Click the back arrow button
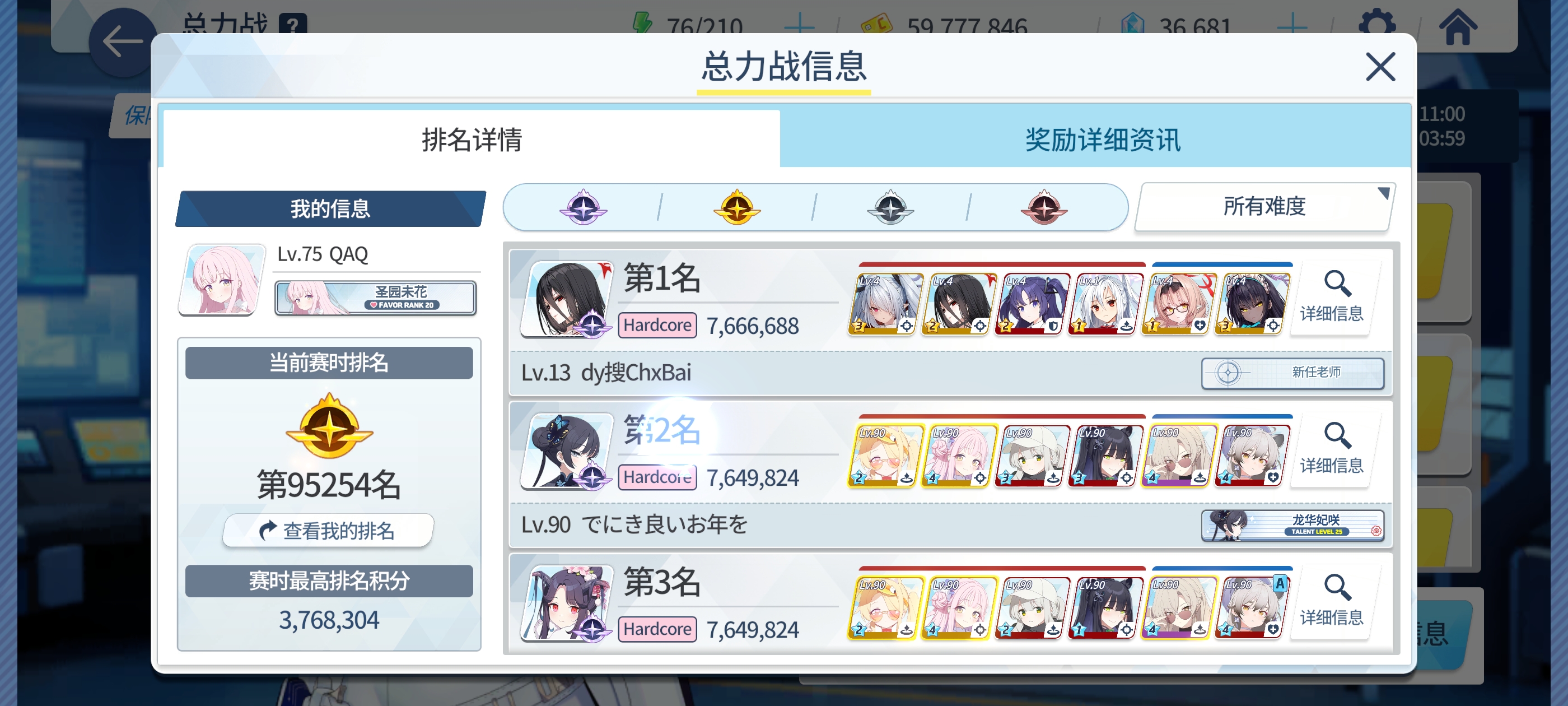This screenshot has height=706, width=1568. [122, 42]
